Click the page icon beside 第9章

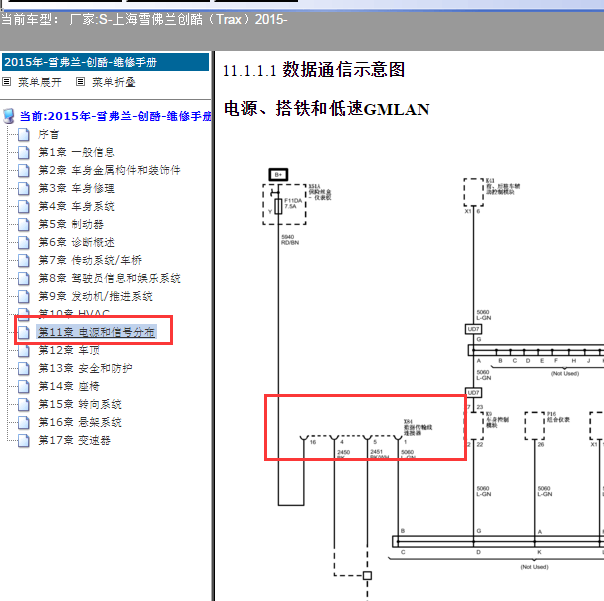24,297
